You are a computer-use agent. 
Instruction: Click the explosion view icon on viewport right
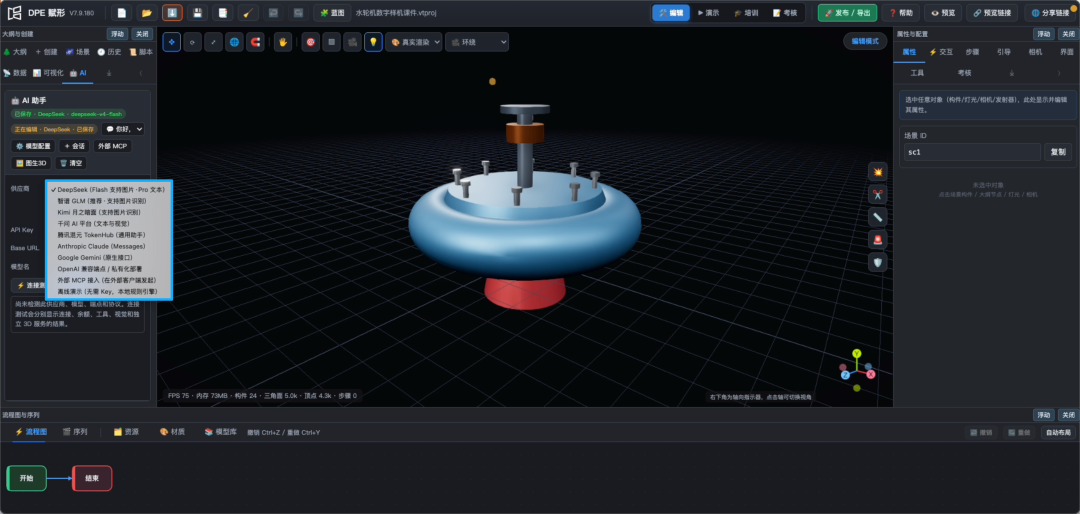click(x=878, y=172)
